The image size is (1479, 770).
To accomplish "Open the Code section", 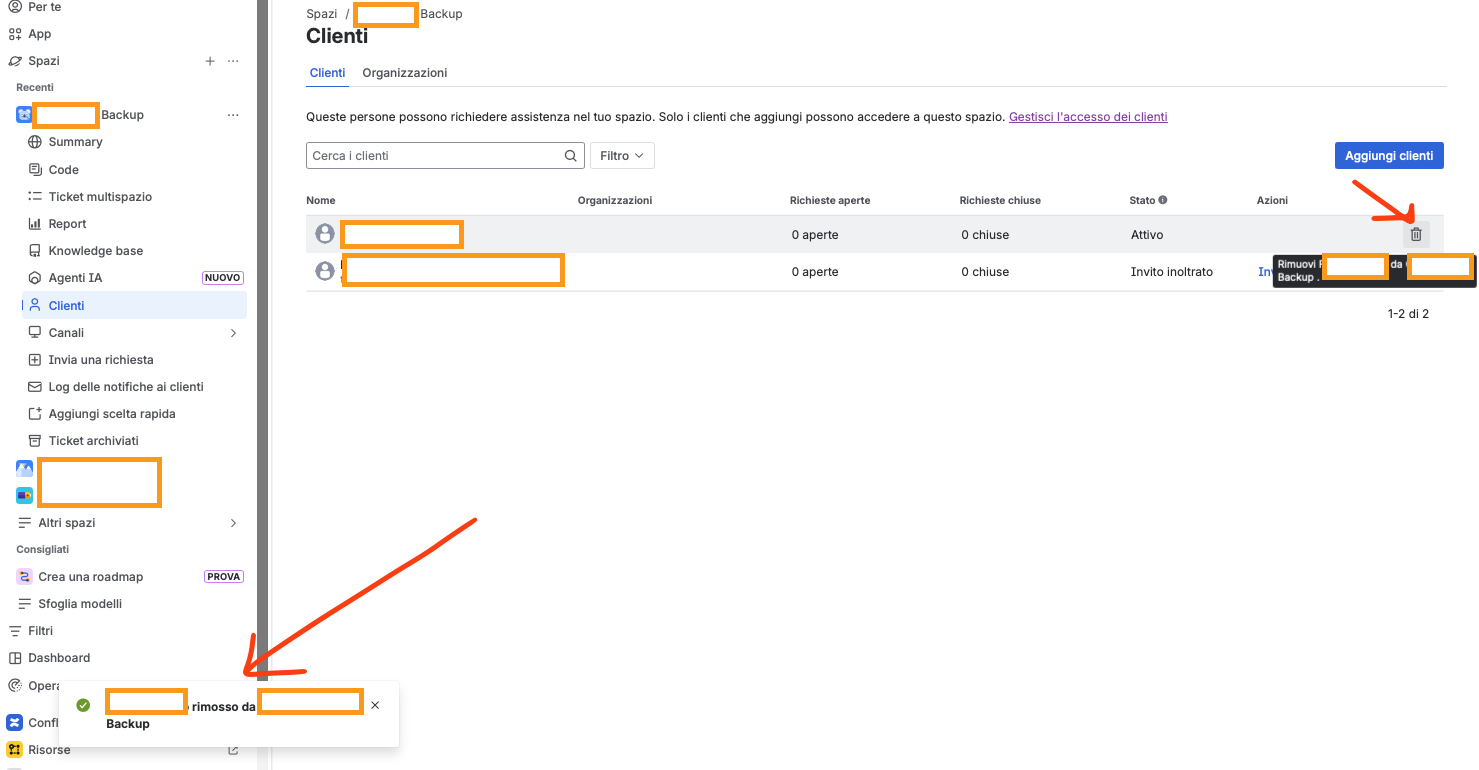I will (63, 170).
